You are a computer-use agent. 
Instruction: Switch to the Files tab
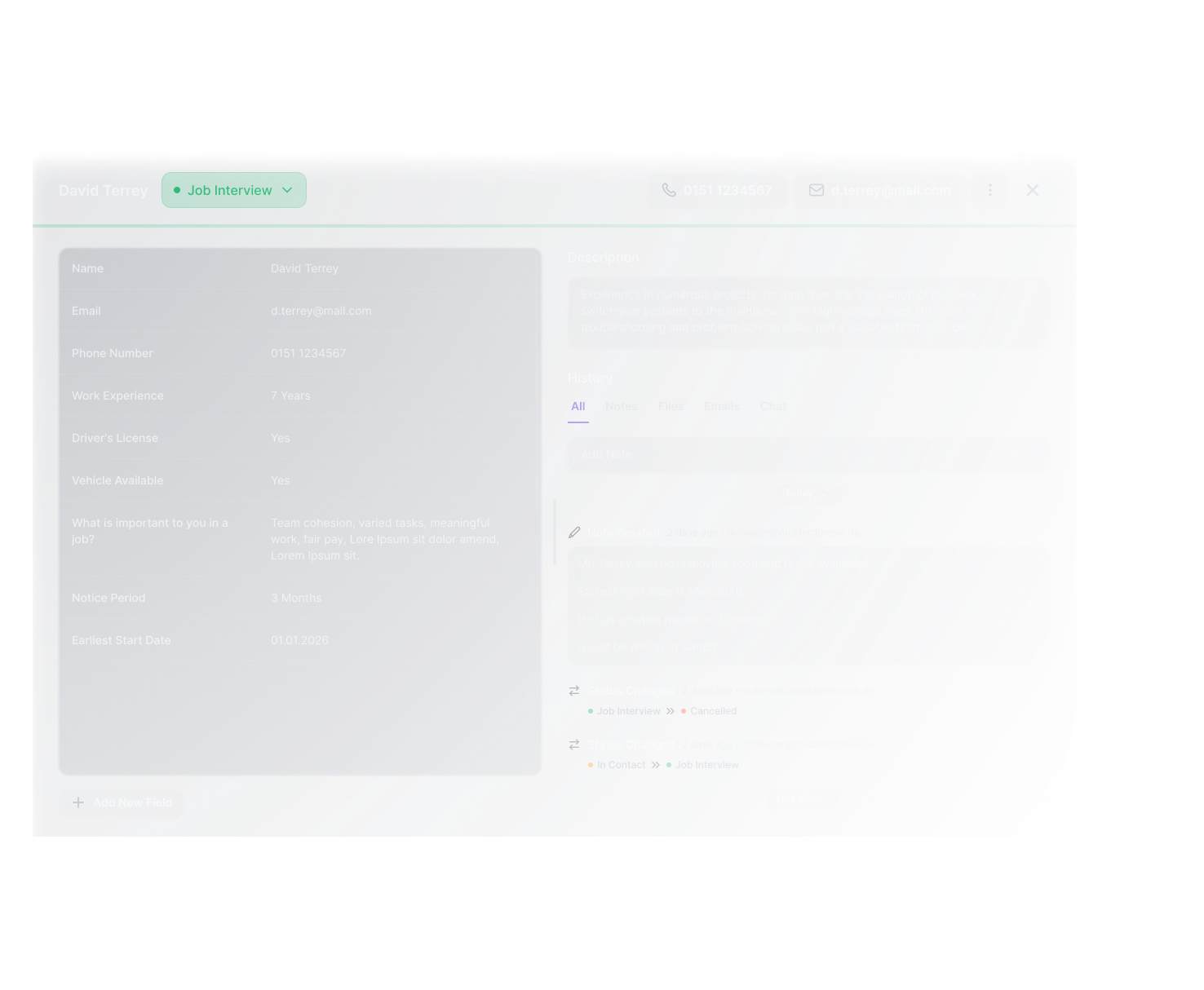pos(671,406)
